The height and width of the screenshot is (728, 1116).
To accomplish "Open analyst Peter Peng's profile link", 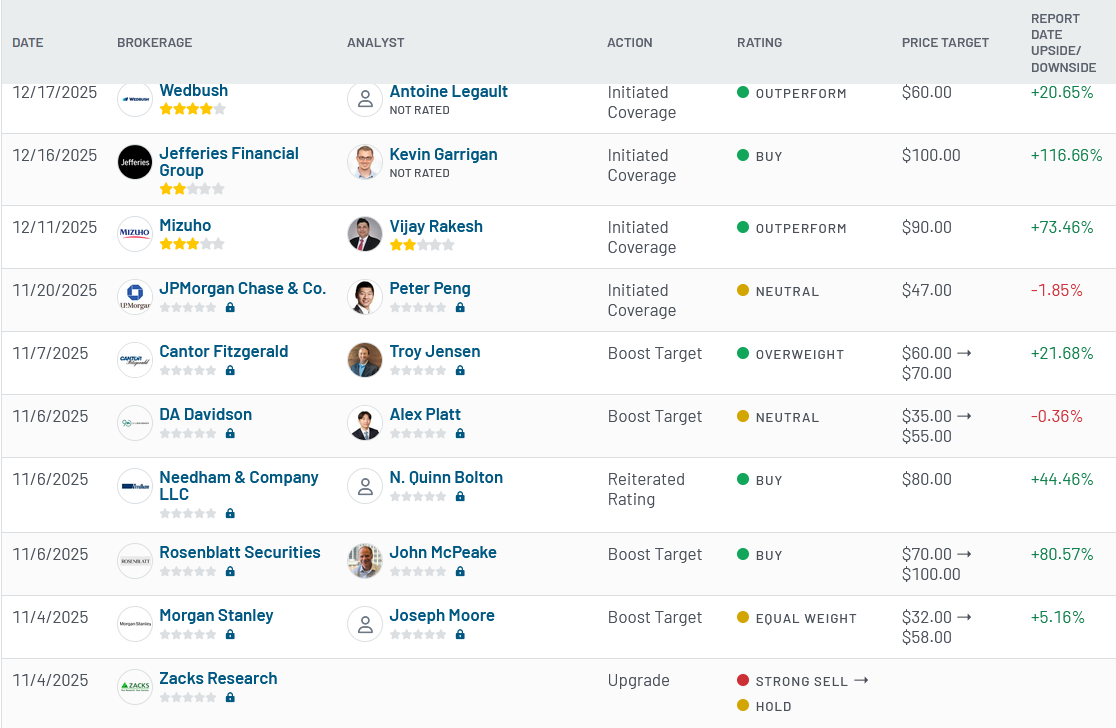I will (x=430, y=288).
